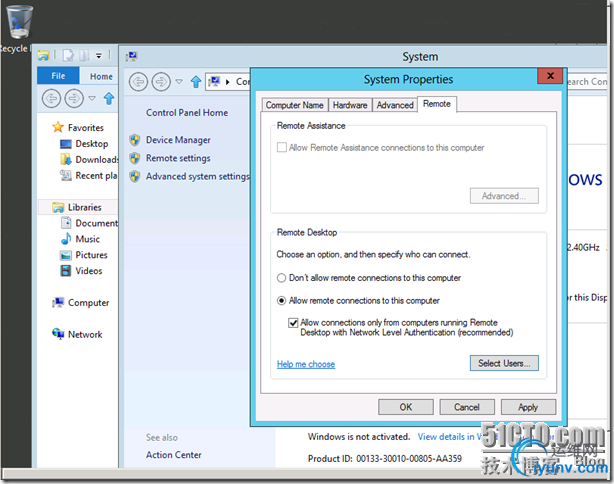Image resolution: width=614 pixels, height=484 pixels.
Task: Click the Help me choose link
Action: [x=306, y=364]
